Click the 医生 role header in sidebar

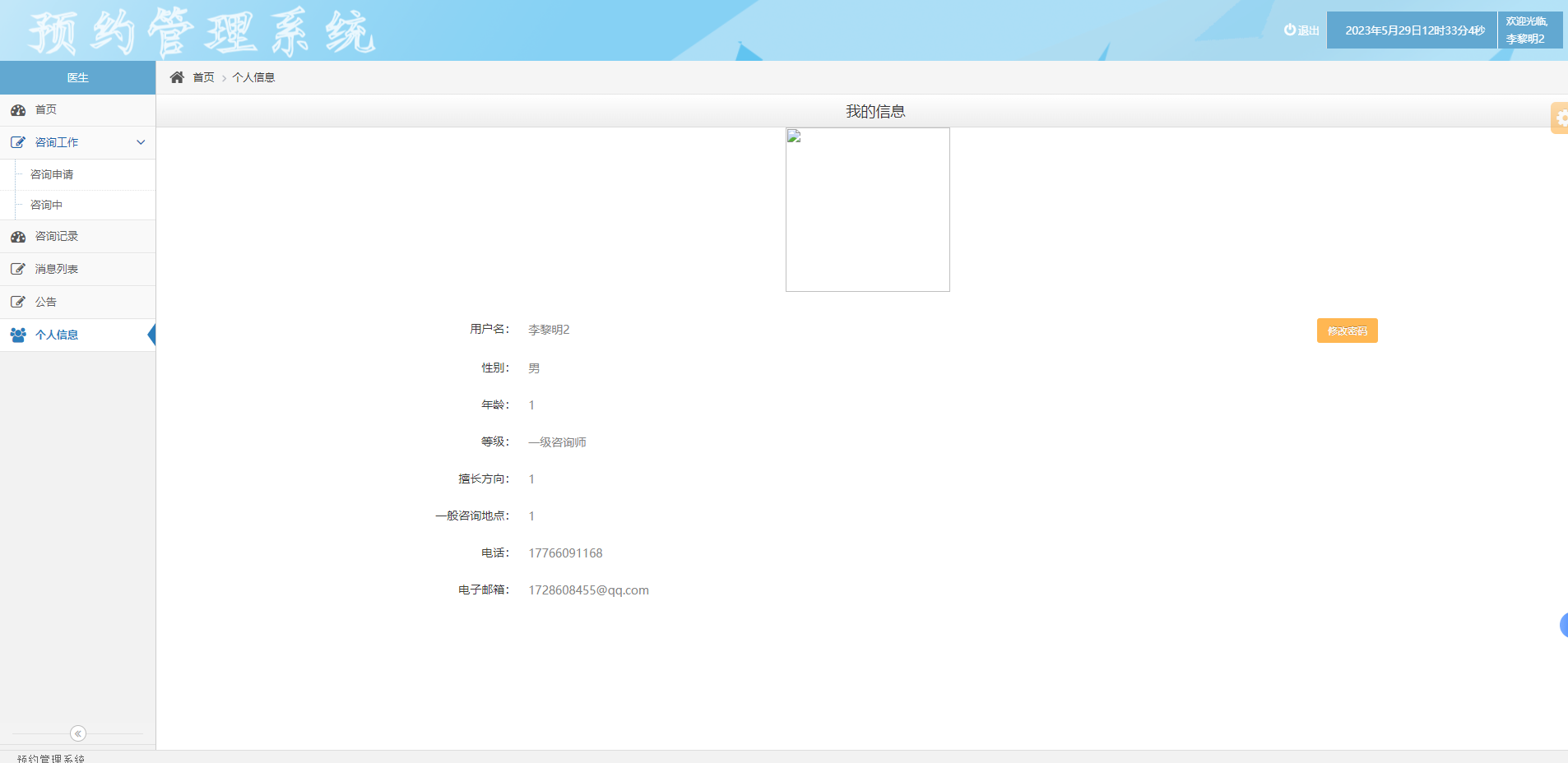pos(77,77)
